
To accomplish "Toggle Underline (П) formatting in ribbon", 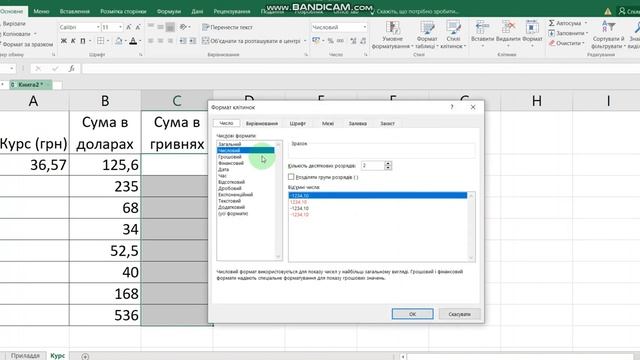I will (83, 41).
